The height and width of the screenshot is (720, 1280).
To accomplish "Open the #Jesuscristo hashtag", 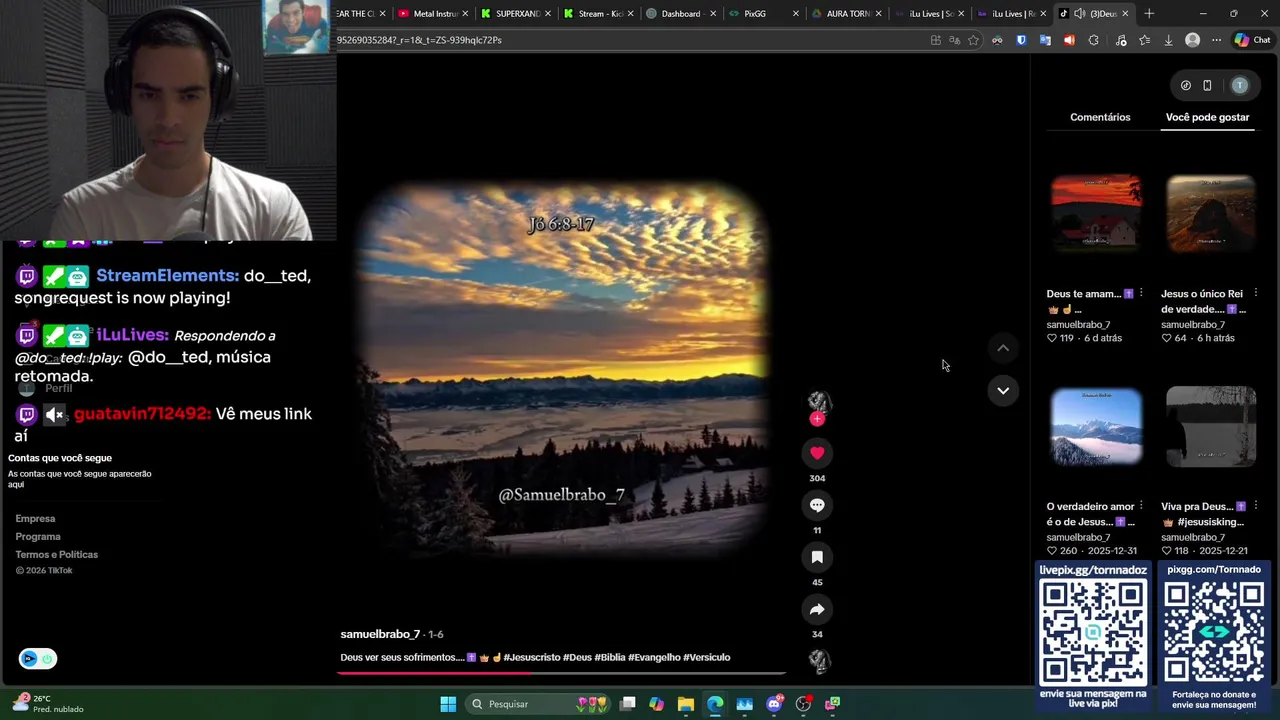I will [x=532, y=657].
